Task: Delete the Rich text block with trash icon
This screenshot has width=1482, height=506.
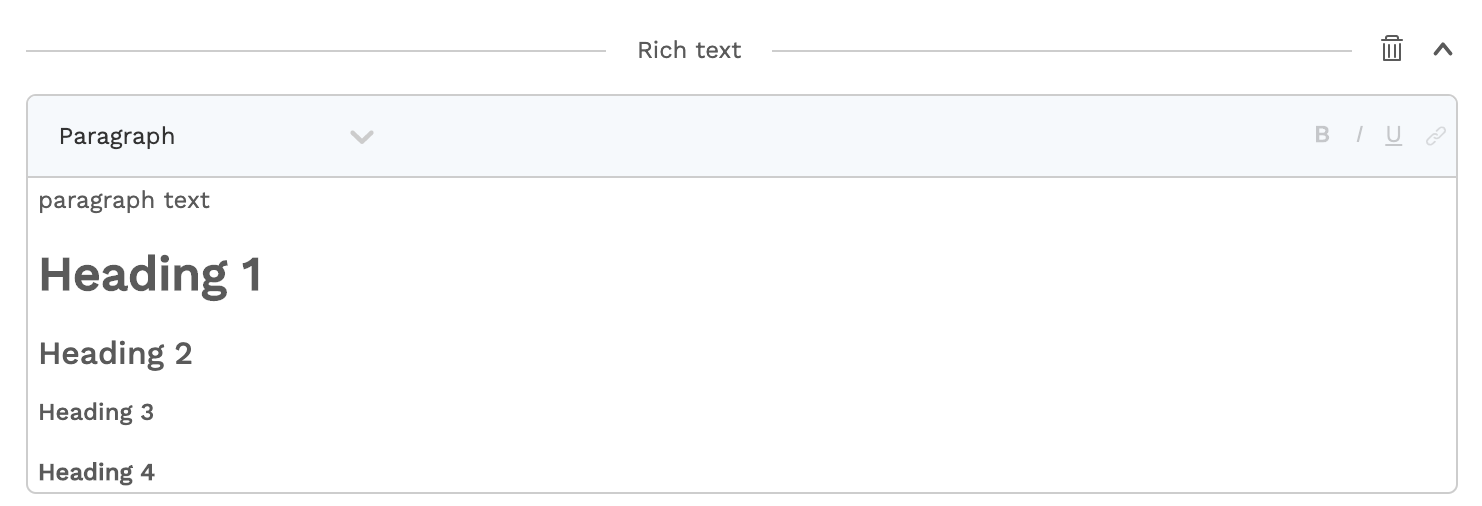Action: point(1392,49)
